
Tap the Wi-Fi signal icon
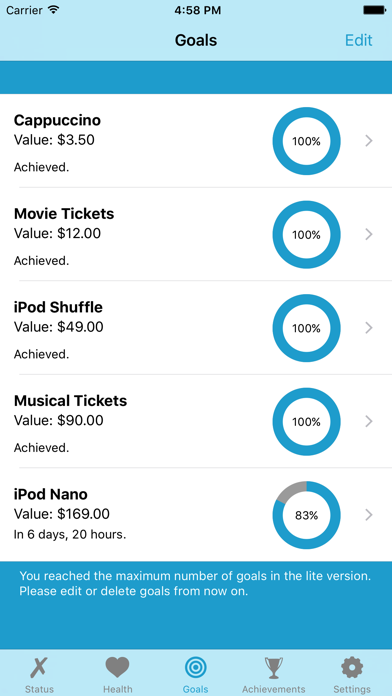54,10
